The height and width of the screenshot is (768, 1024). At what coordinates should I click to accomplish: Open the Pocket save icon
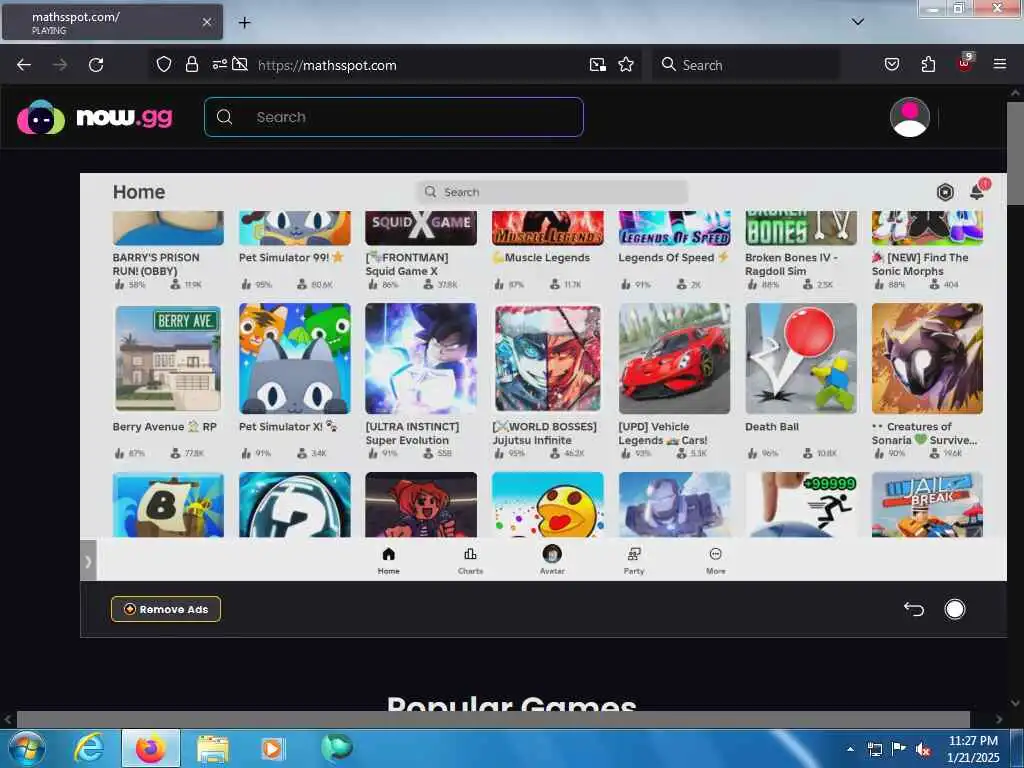891,64
